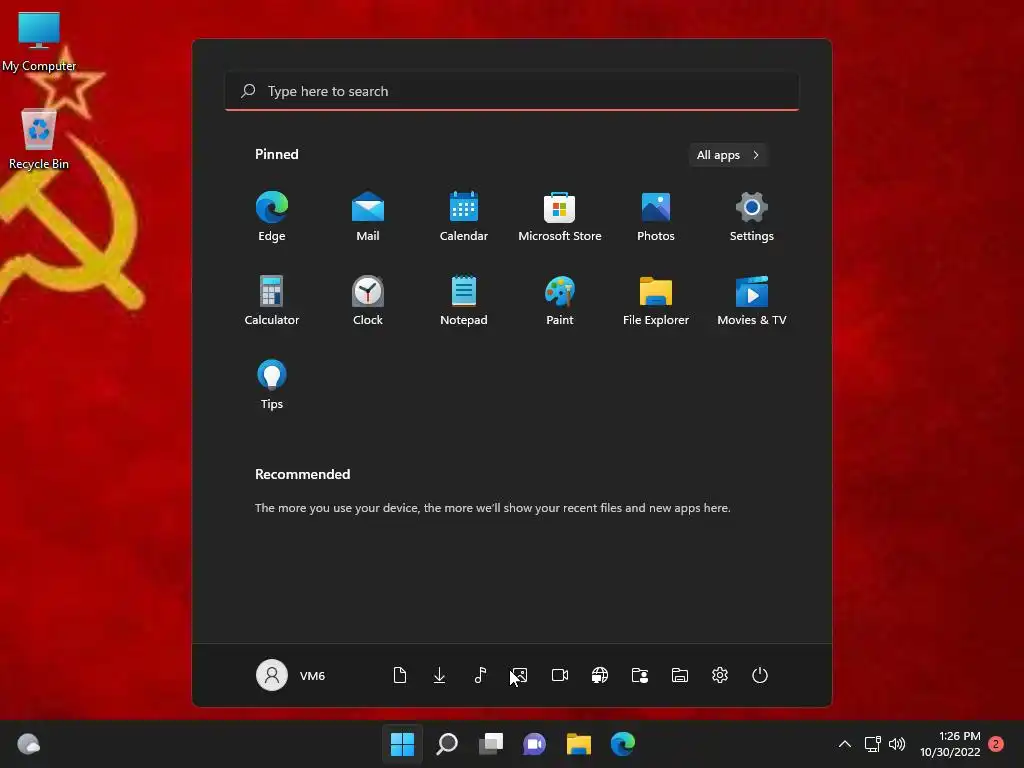Select the My Computer desktop icon
The height and width of the screenshot is (768, 1024).
[39, 42]
